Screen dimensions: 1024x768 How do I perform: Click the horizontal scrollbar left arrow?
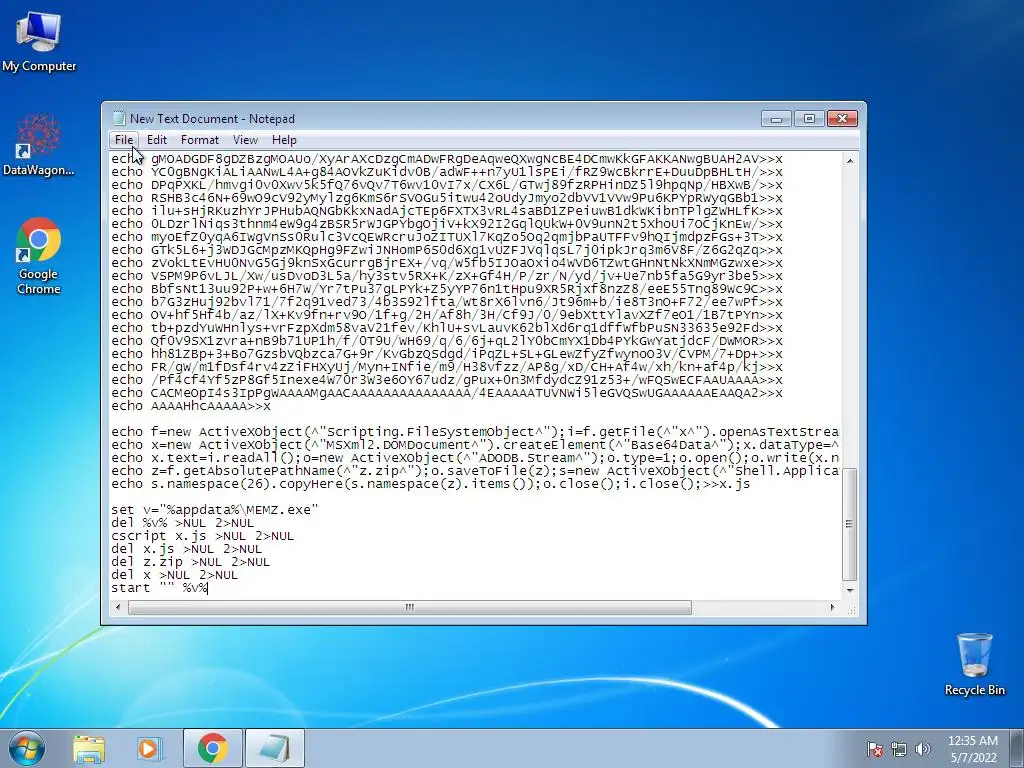tap(118, 607)
